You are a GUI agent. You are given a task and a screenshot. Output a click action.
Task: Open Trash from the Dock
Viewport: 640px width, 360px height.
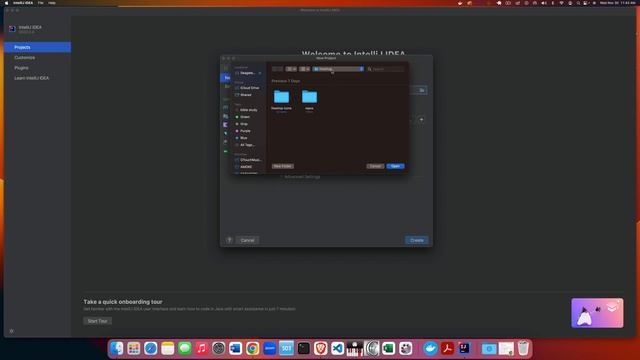(523, 348)
